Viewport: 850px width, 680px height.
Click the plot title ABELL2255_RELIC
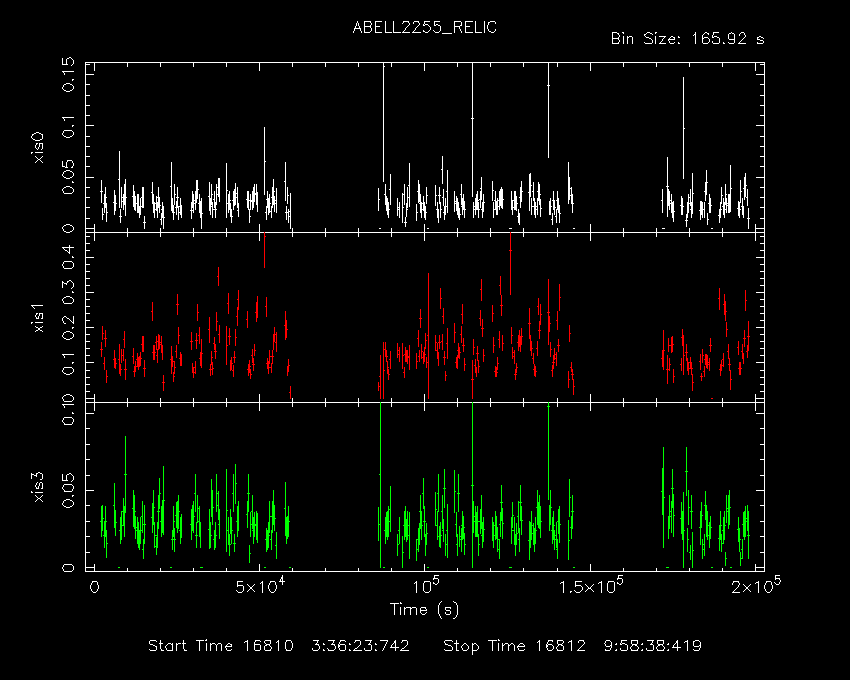click(424, 28)
